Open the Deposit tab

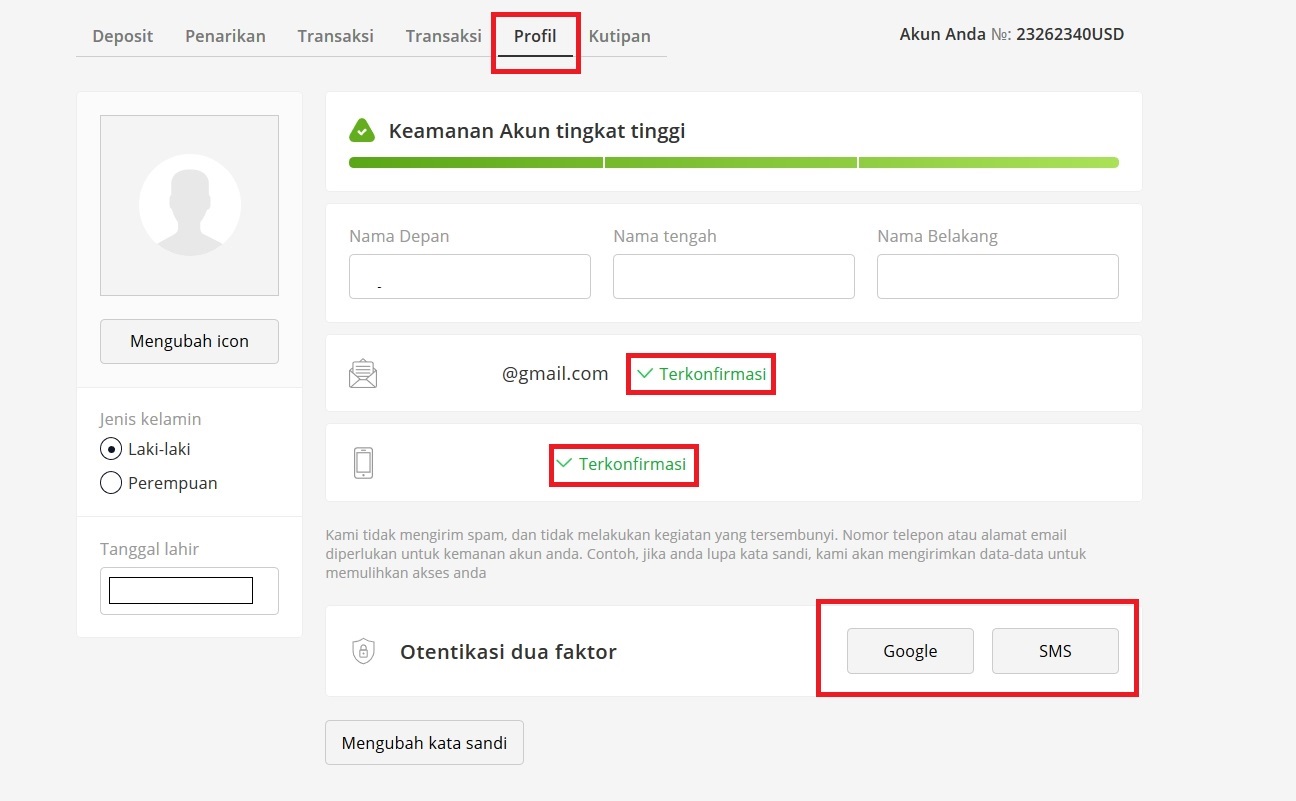click(x=122, y=35)
